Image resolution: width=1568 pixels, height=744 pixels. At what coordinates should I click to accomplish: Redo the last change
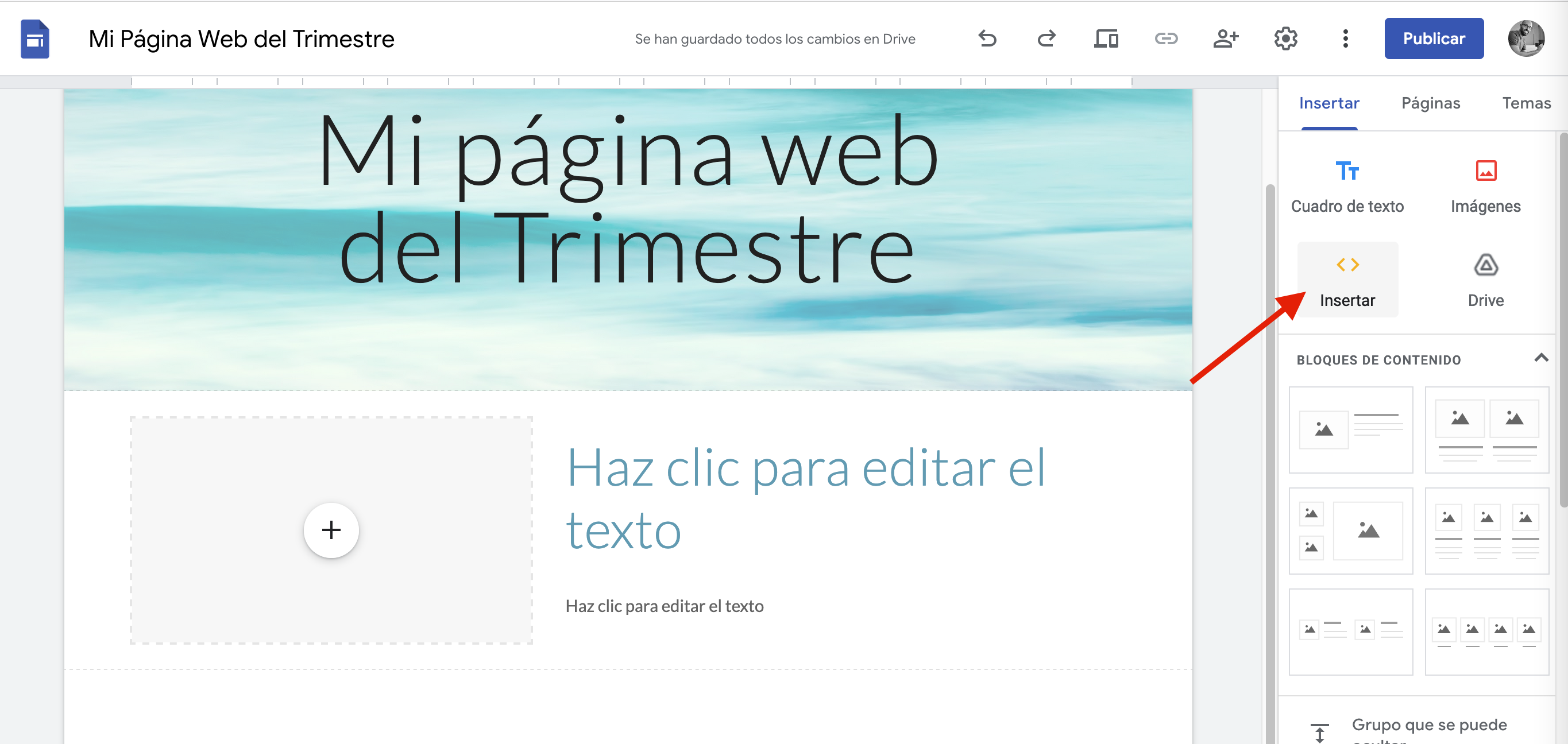(1047, 38)
